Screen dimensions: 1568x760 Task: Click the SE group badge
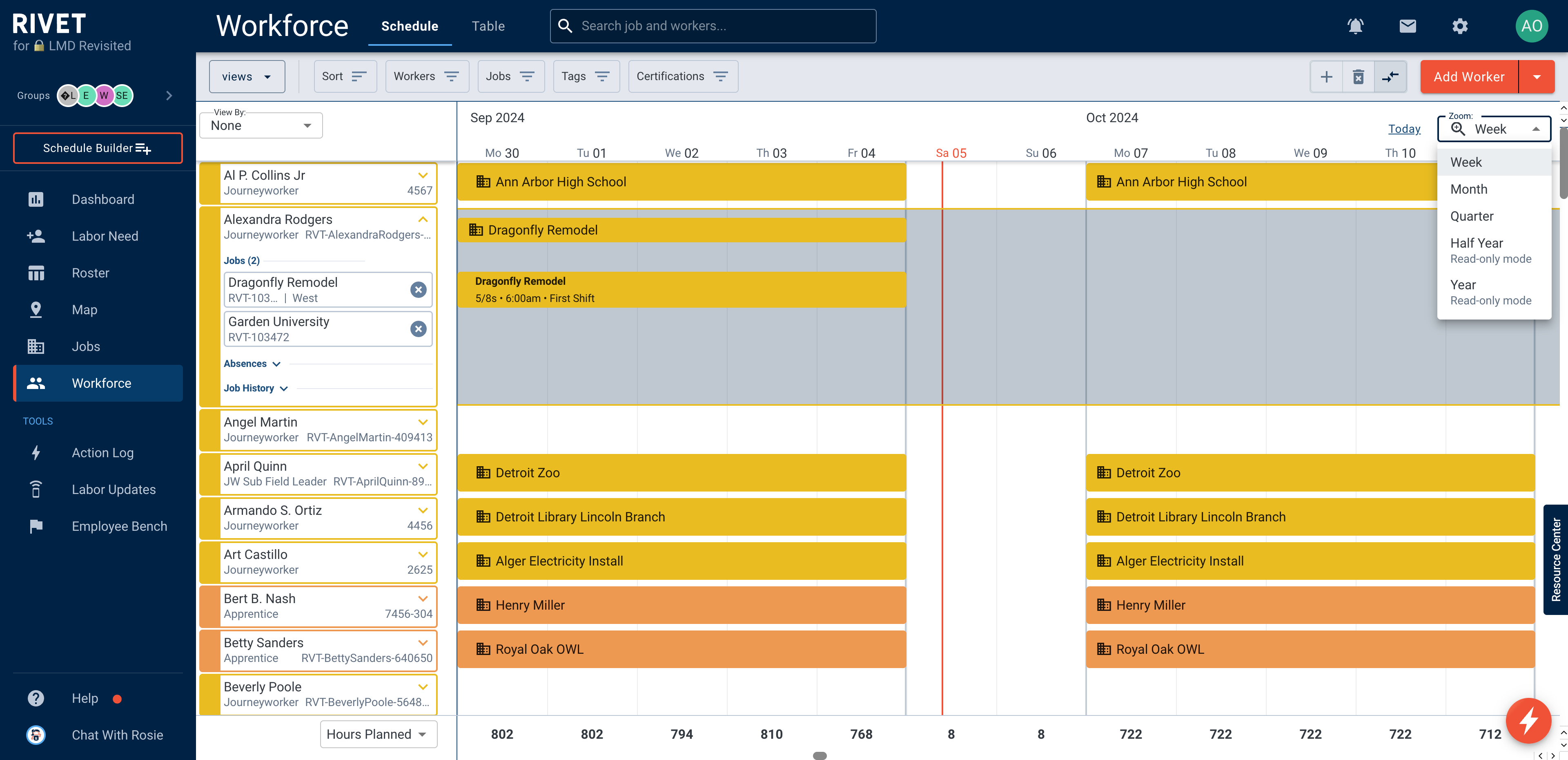(x=122, y=96)
